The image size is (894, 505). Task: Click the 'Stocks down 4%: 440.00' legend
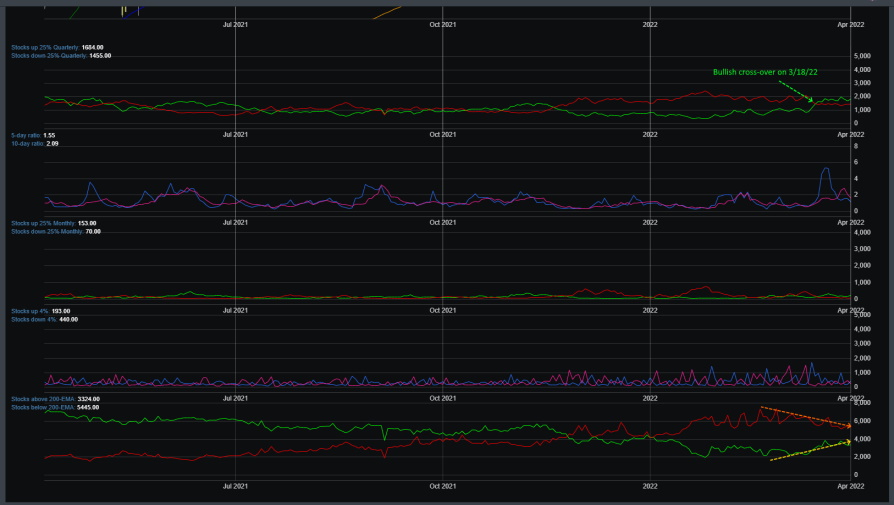44,319
